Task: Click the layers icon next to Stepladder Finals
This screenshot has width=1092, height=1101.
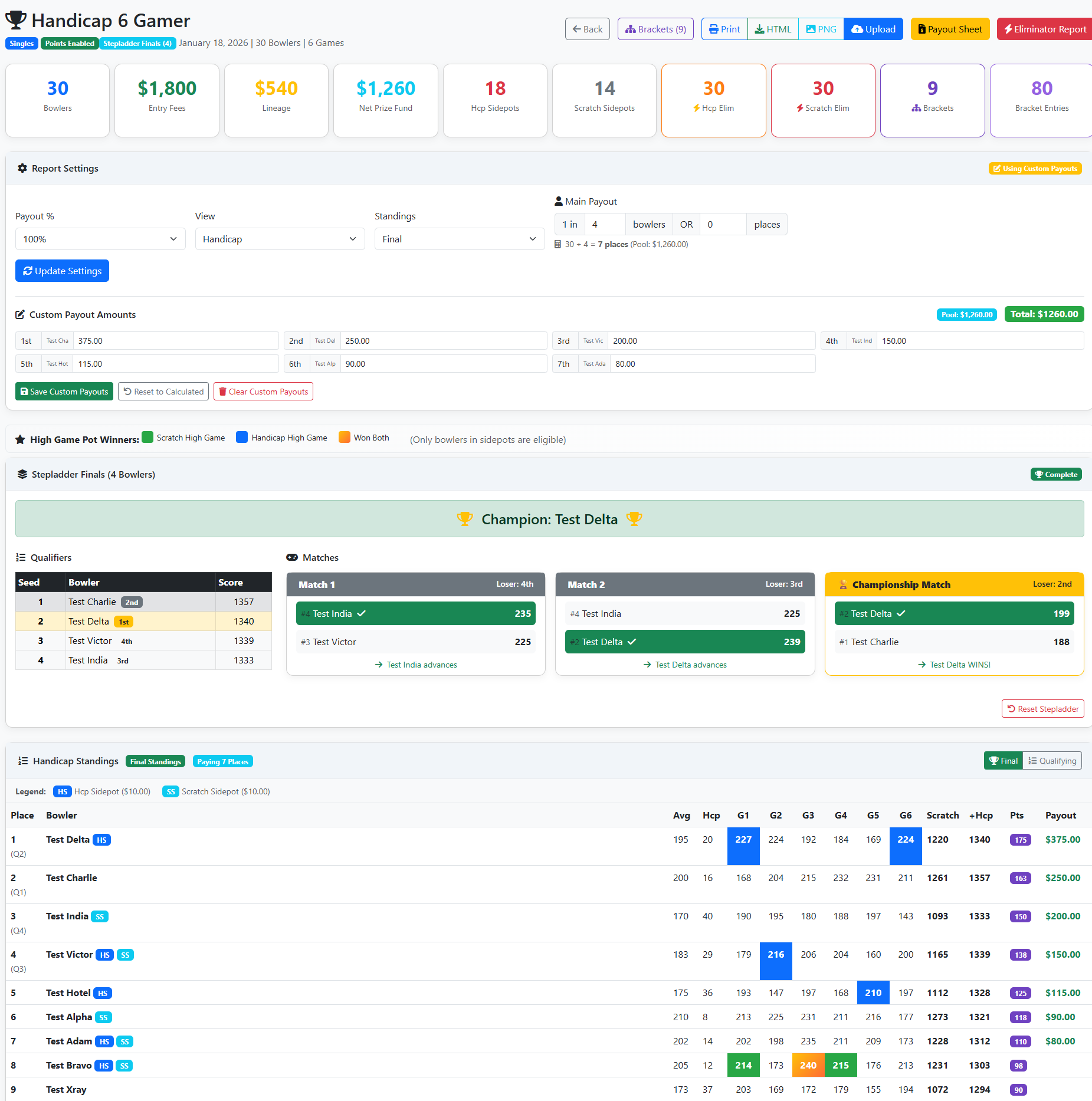Action: click(x=22, y=474)
